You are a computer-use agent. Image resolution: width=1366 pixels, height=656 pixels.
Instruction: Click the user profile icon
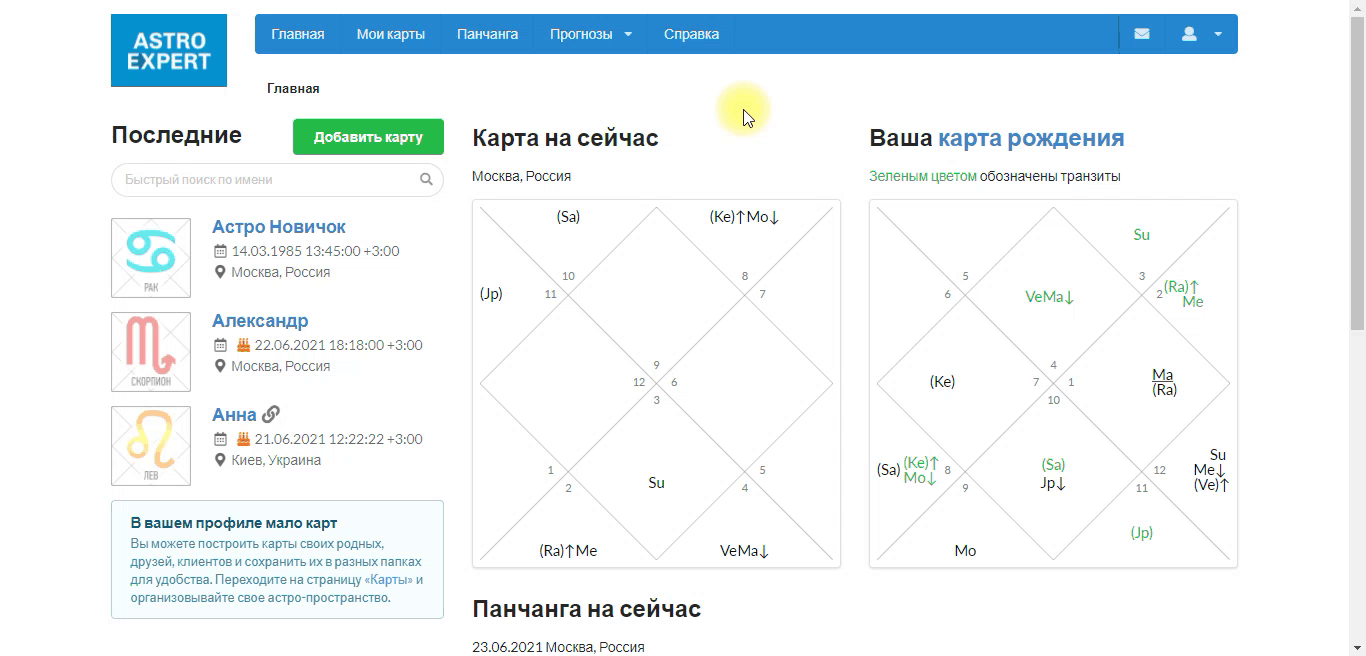(x=1189, y=34)
